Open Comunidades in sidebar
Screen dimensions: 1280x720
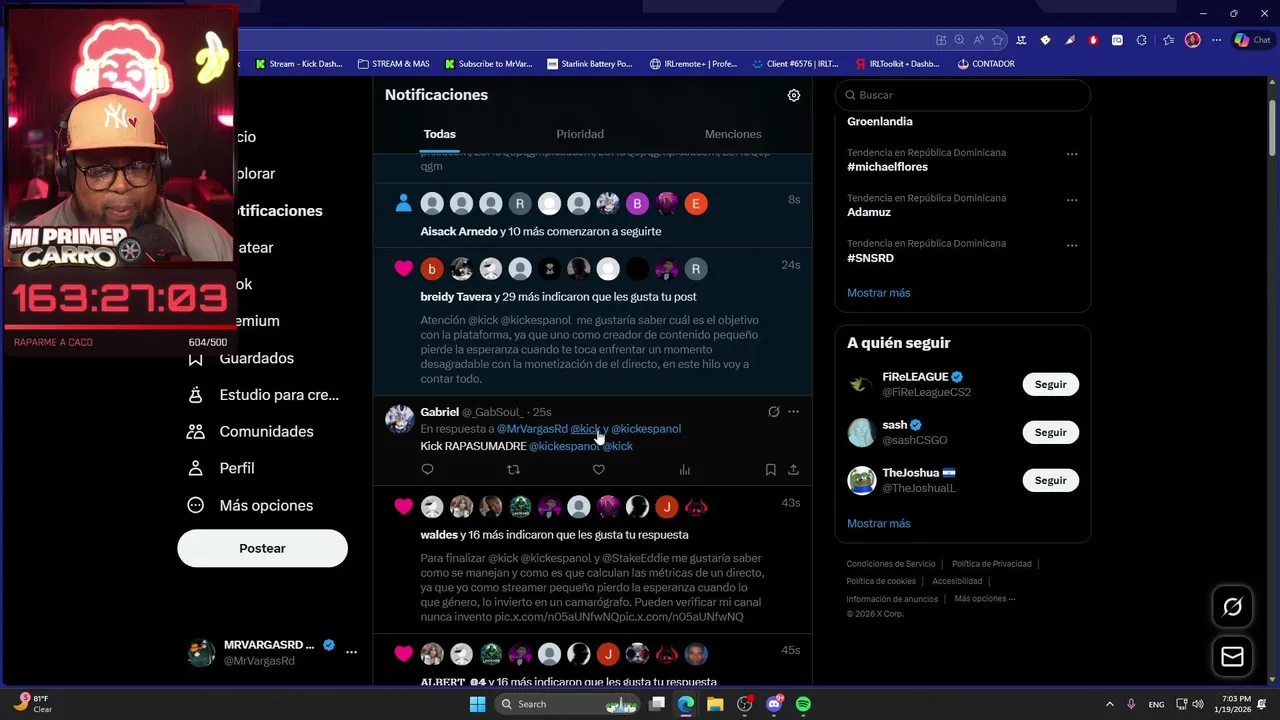[251, 432]
